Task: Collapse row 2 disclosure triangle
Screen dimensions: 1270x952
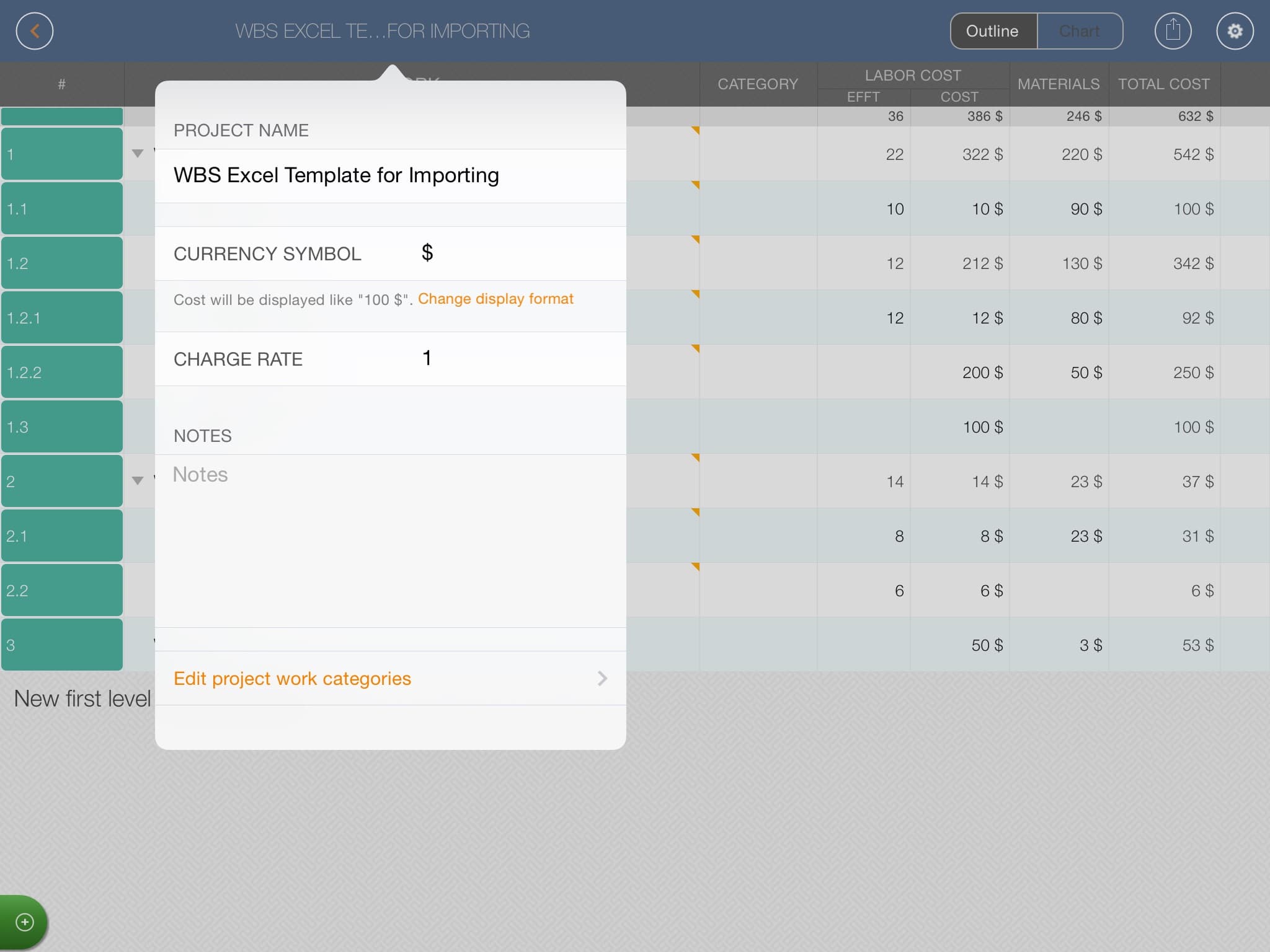Action: point(138,481)
